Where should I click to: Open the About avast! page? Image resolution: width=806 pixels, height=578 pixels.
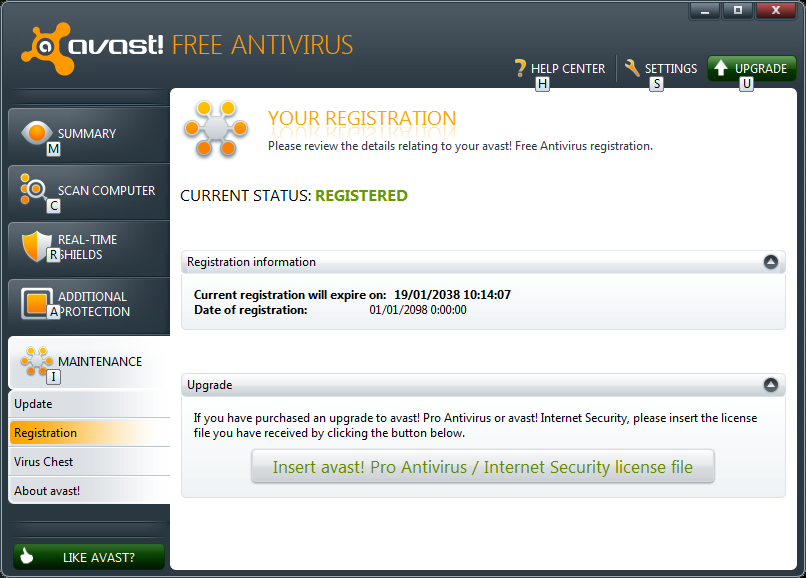88,491
